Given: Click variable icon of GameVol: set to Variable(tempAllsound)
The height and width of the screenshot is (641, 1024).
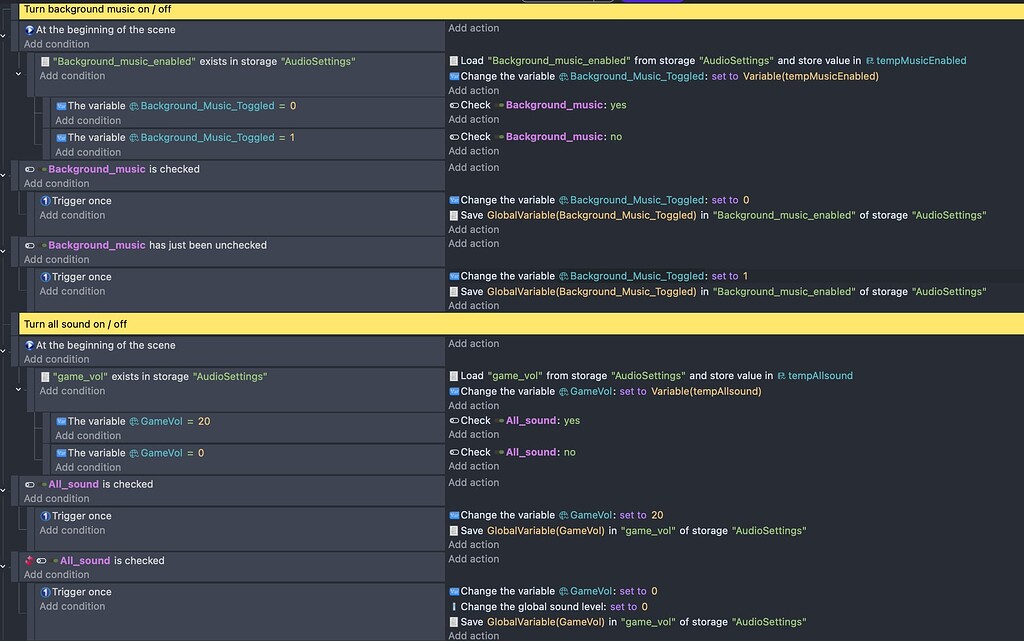Looking at the screenshot, I should coord(454,392).
